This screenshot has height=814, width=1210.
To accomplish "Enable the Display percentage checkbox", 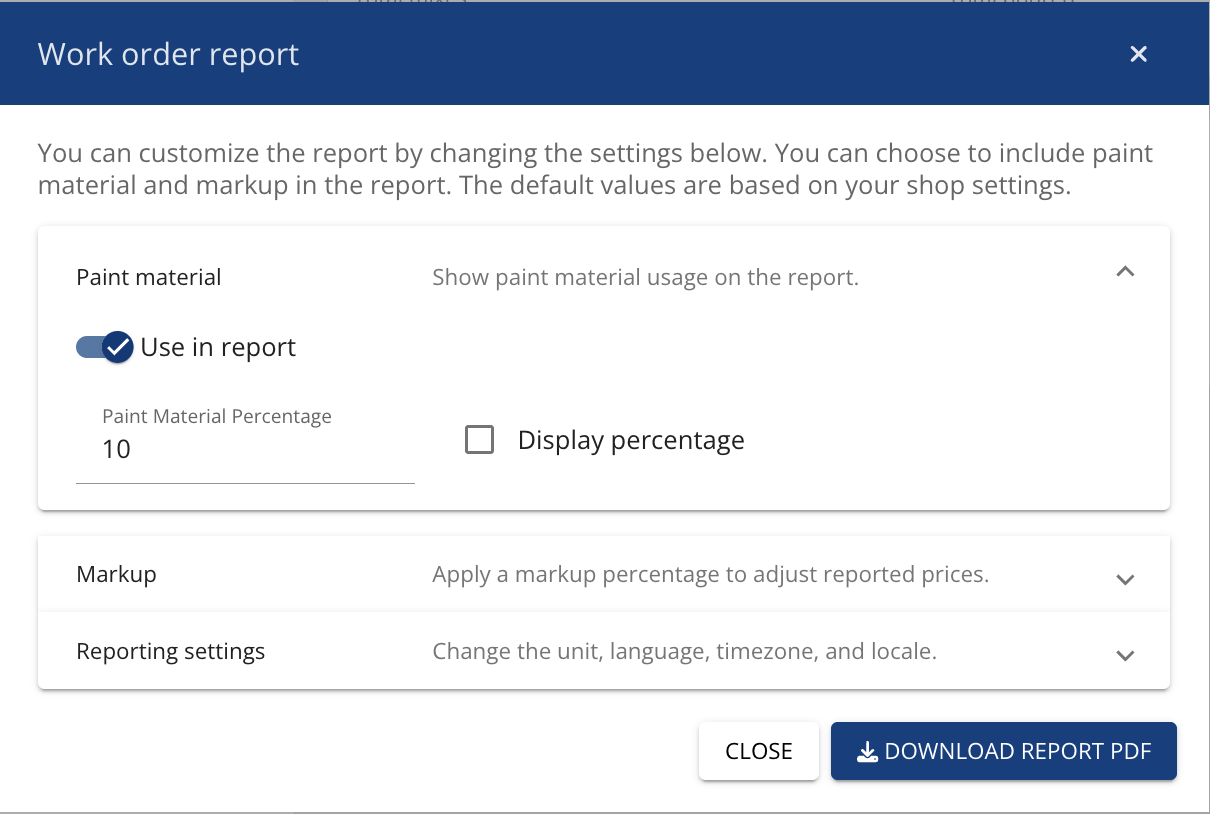I will pos(480,439).
